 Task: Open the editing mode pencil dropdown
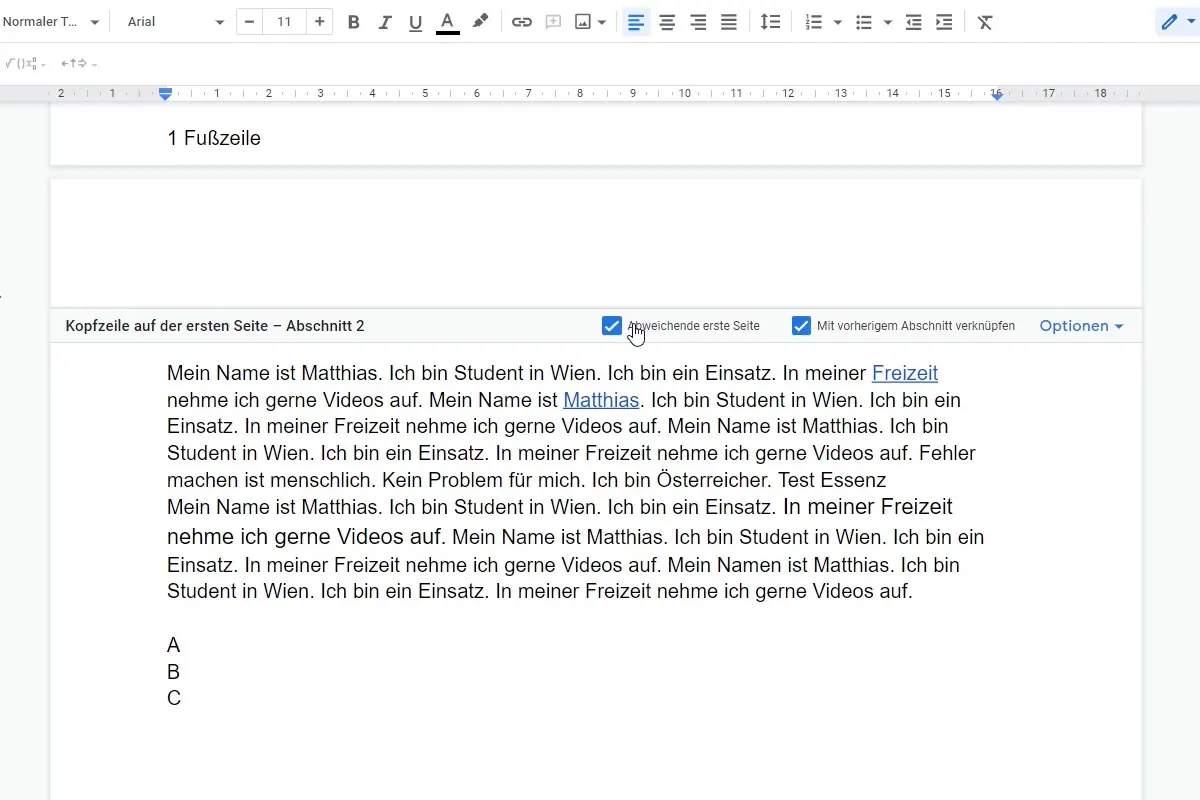[x=1177, y=22]
